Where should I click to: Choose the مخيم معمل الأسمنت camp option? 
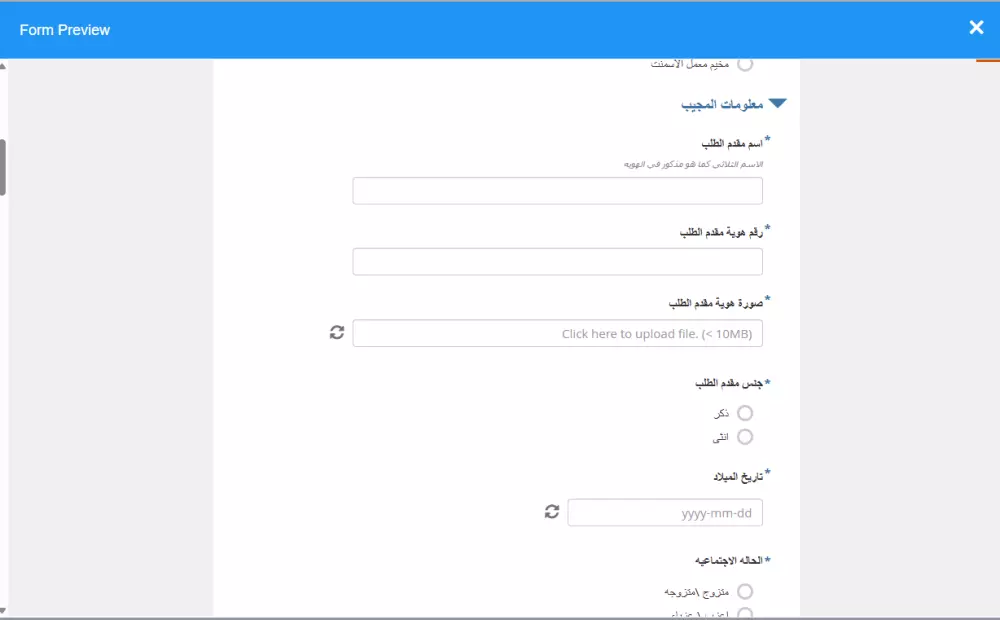point(744,62)
